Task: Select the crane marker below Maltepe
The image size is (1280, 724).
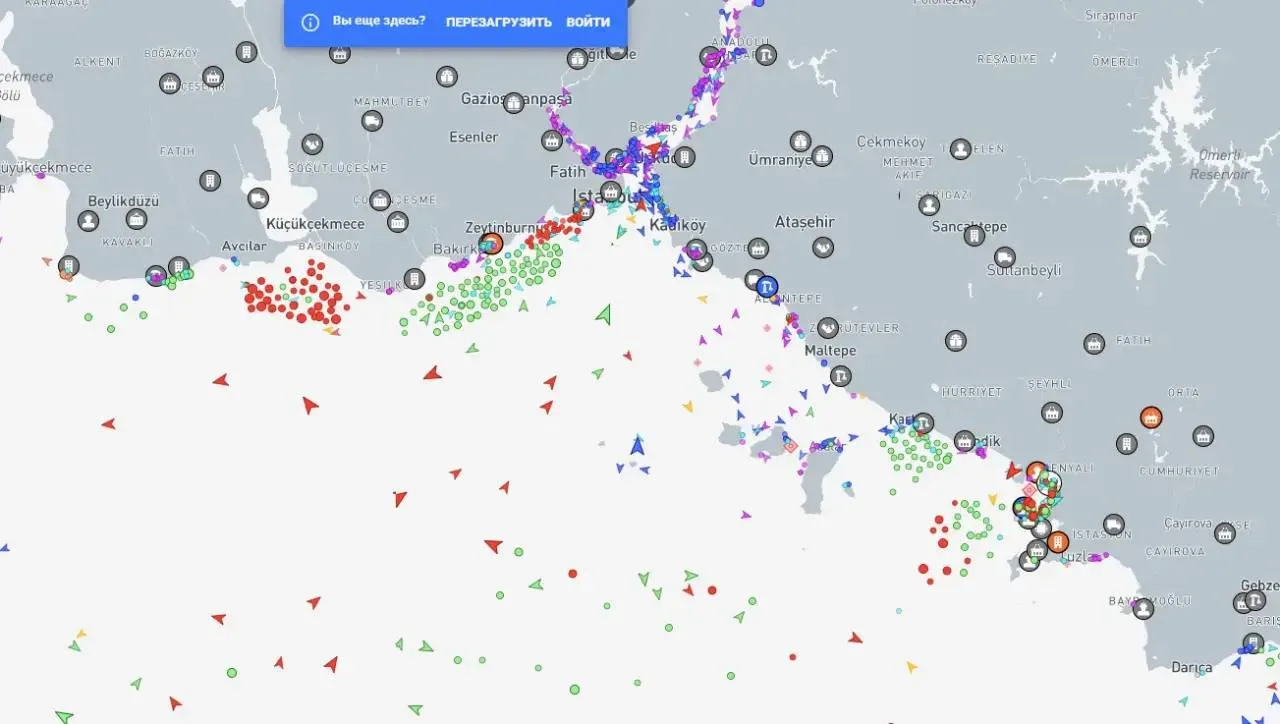Action: pos(840,376)
